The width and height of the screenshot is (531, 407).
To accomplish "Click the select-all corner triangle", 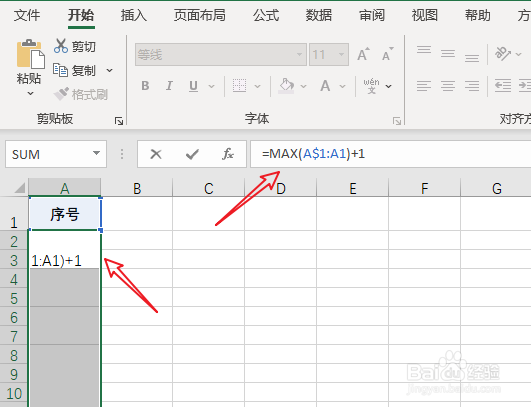I will 20,188.
